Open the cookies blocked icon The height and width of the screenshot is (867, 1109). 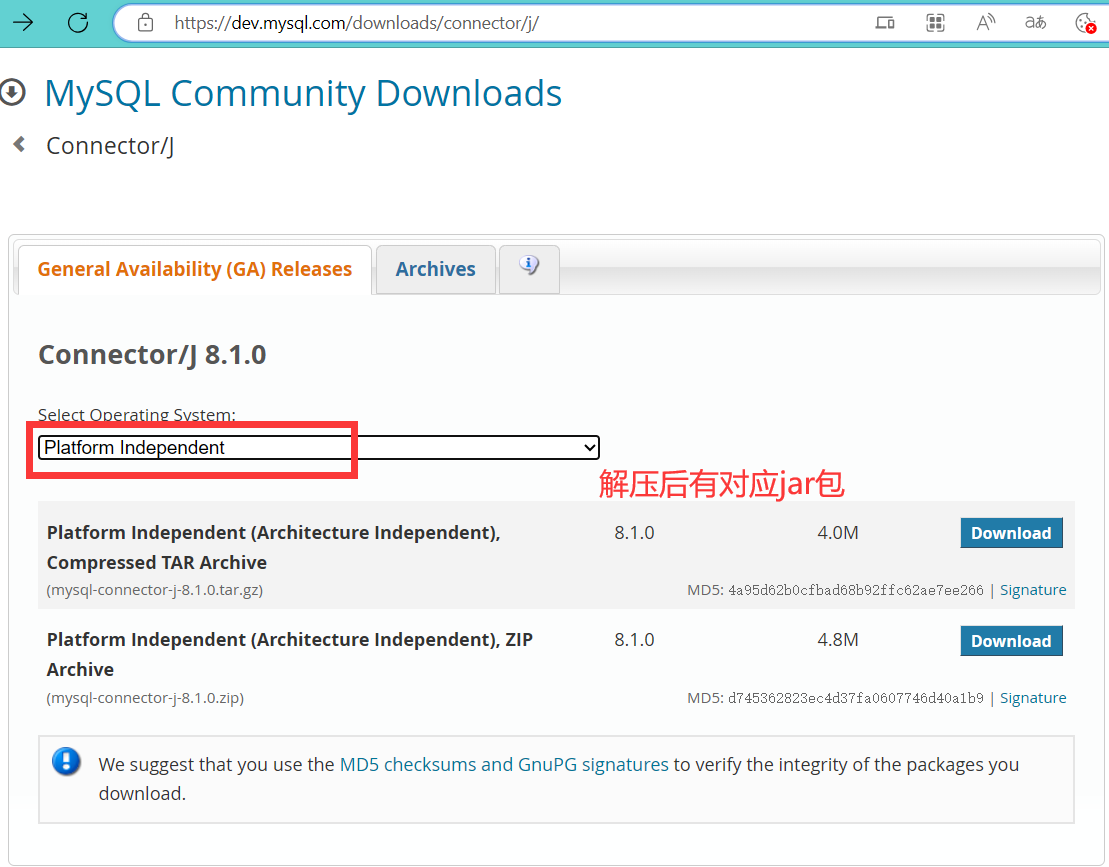(x=1086, y=23)
